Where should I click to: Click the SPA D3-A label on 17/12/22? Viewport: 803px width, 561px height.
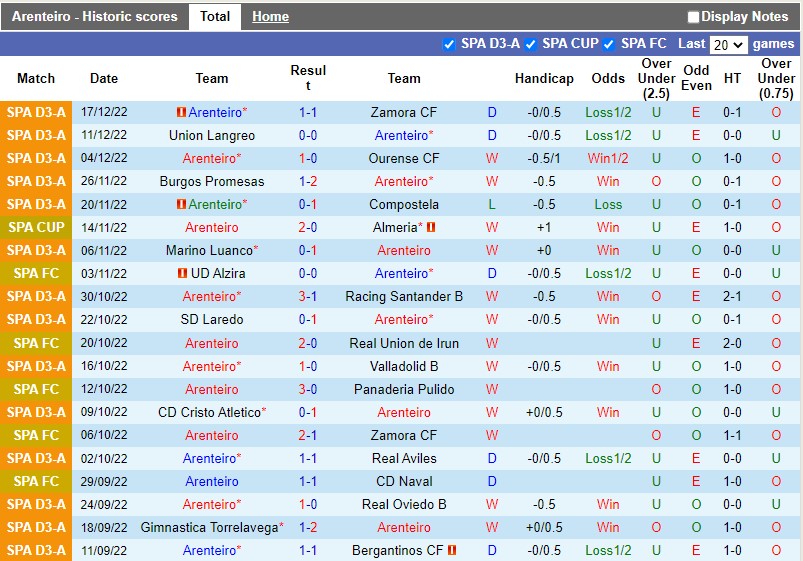coord(36,112)
